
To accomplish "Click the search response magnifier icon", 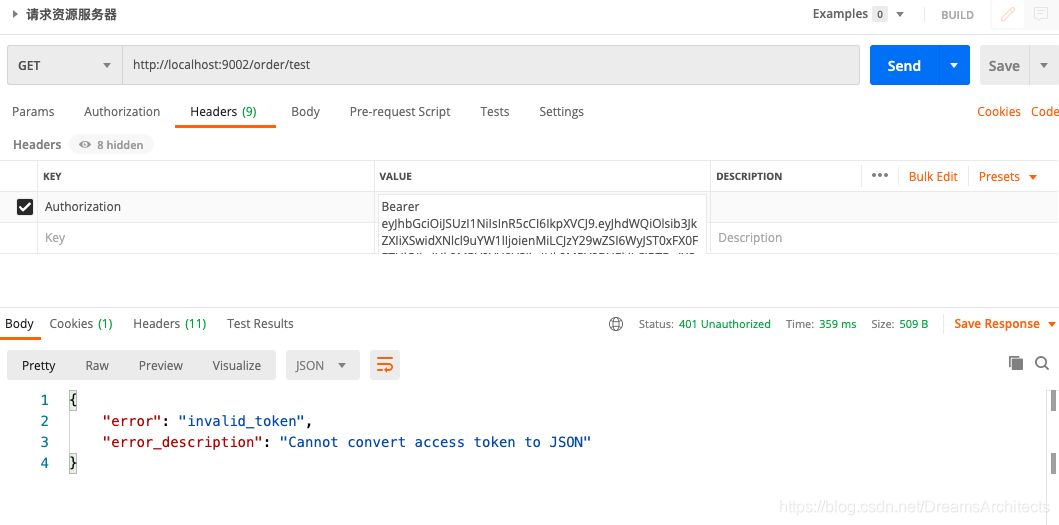I will (x=1042, y=364).
